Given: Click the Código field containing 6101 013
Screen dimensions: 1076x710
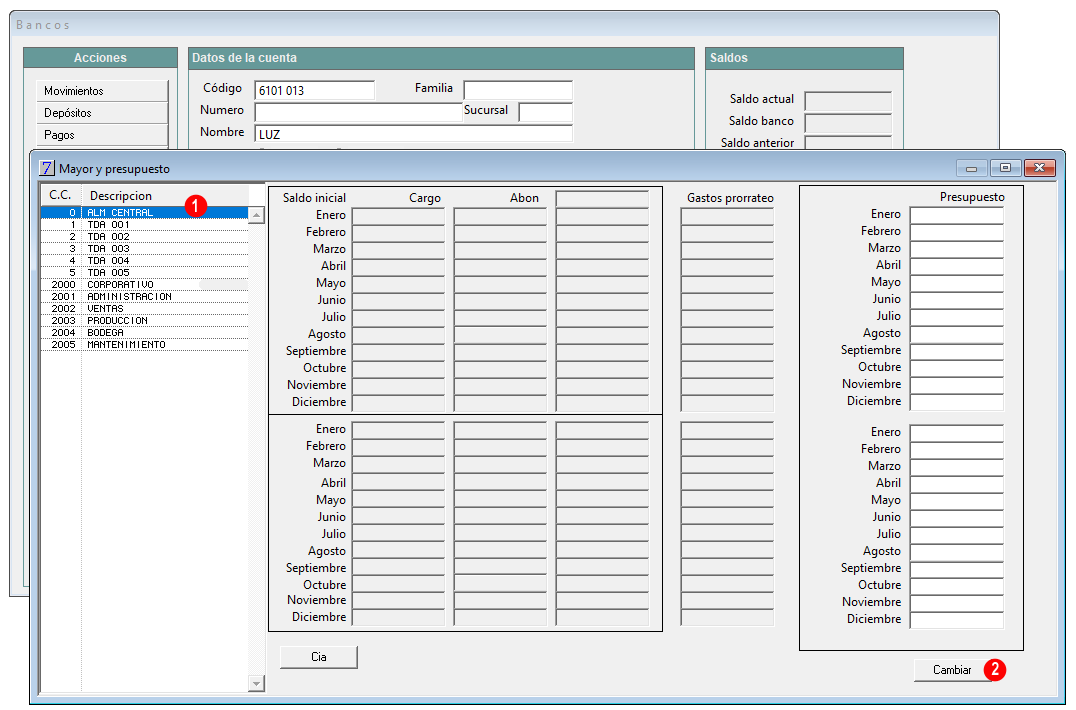Looking at the screenshot, I should [x=314, y=91].
